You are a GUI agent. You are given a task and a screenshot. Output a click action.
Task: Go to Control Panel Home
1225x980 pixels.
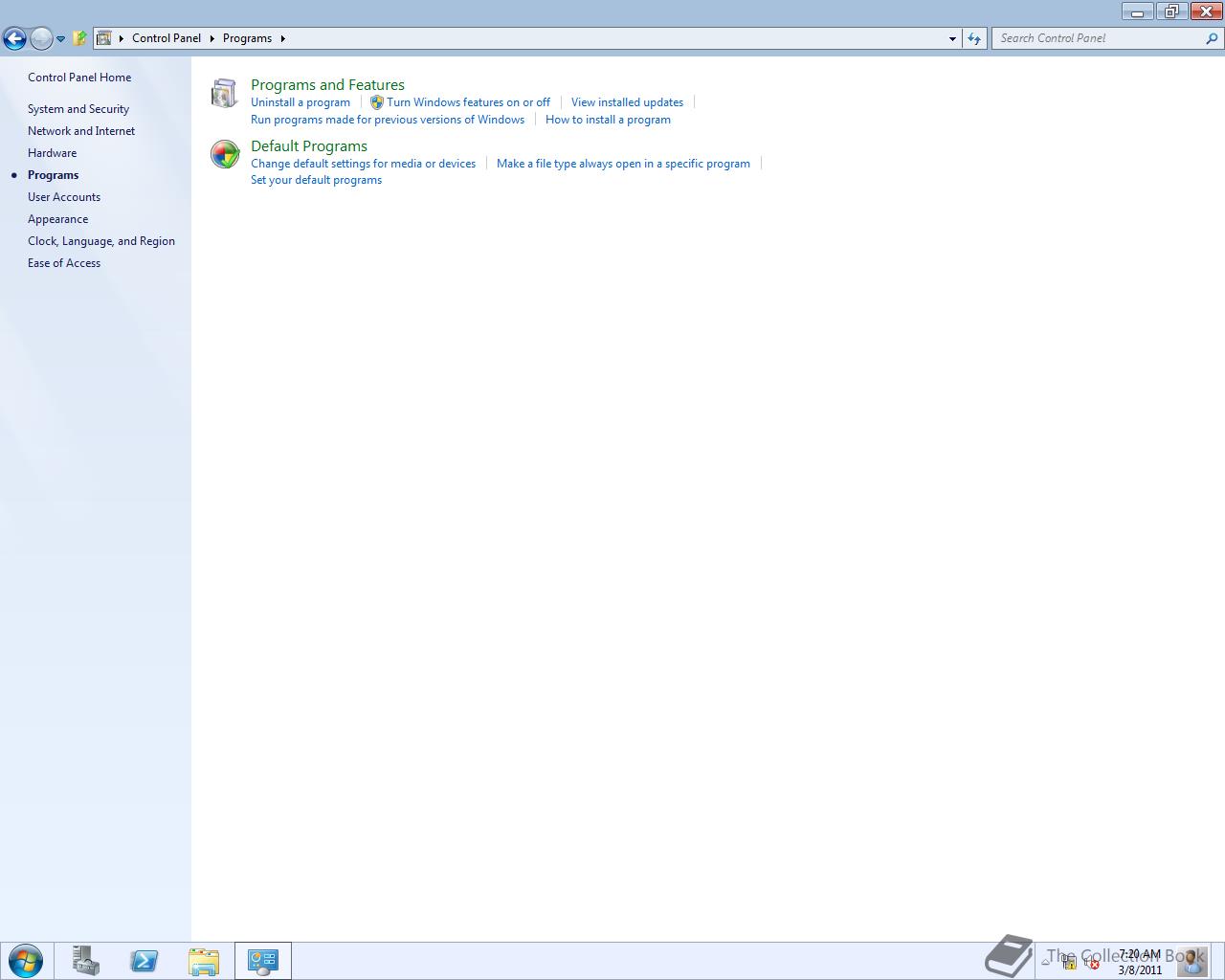pyautogui.click(x=79, y=78)
